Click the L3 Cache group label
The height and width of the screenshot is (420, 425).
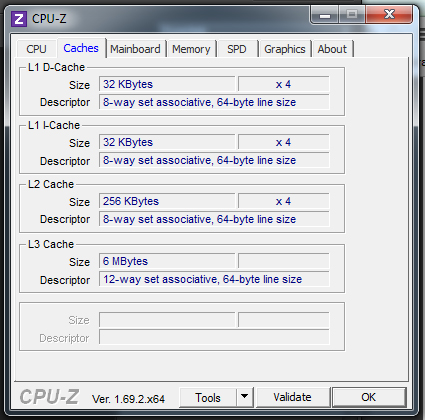click(x=51, y=244)
